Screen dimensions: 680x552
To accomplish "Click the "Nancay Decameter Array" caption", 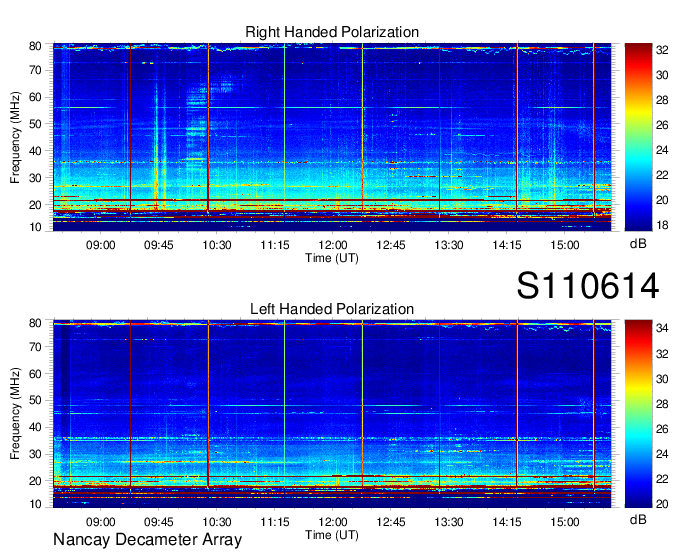I will [147, 540].
